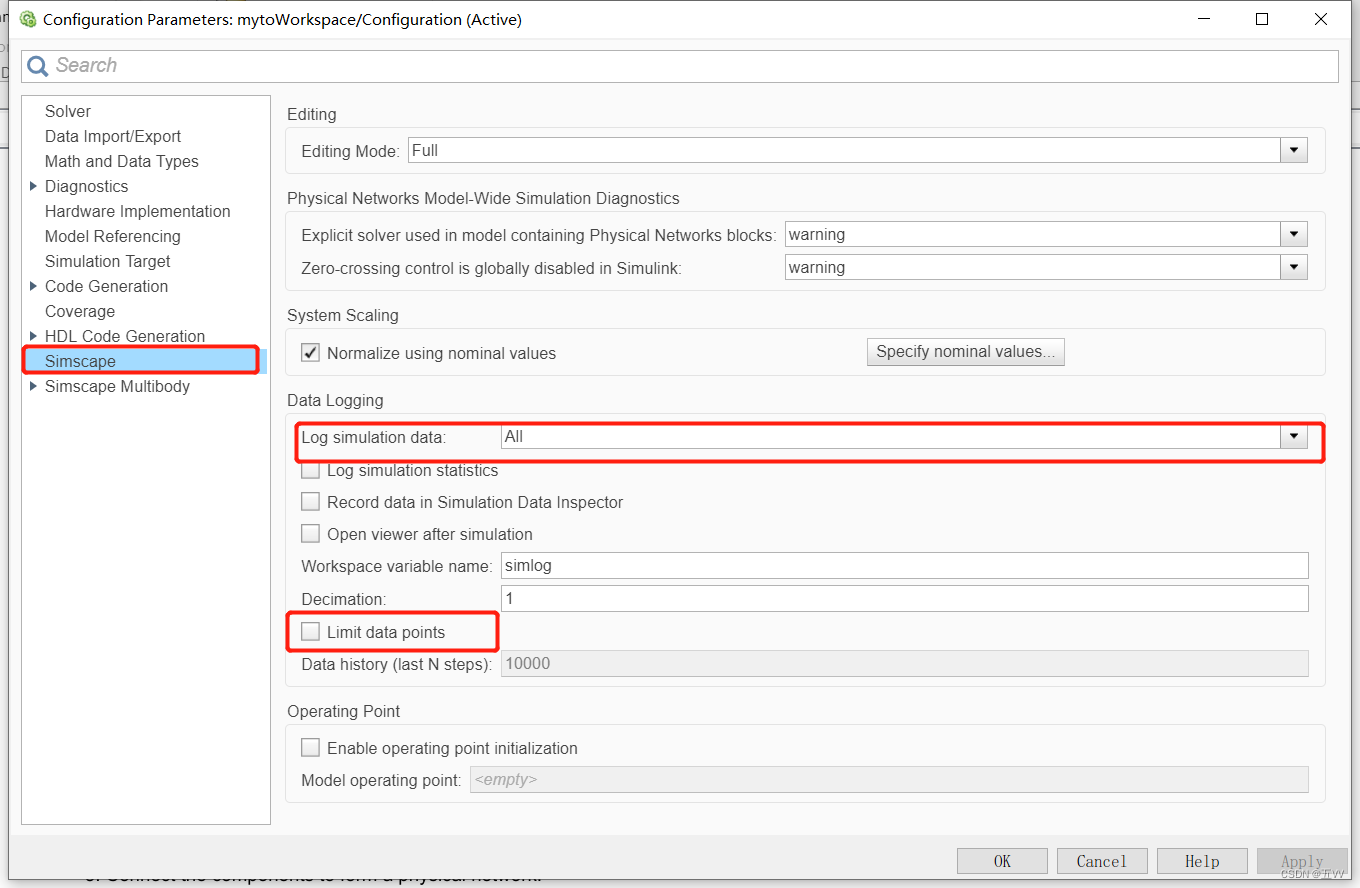Viewport: 1360px width, 888px height.
Task: Toggle Normalize using nominal values
Action: coord(311,353)
